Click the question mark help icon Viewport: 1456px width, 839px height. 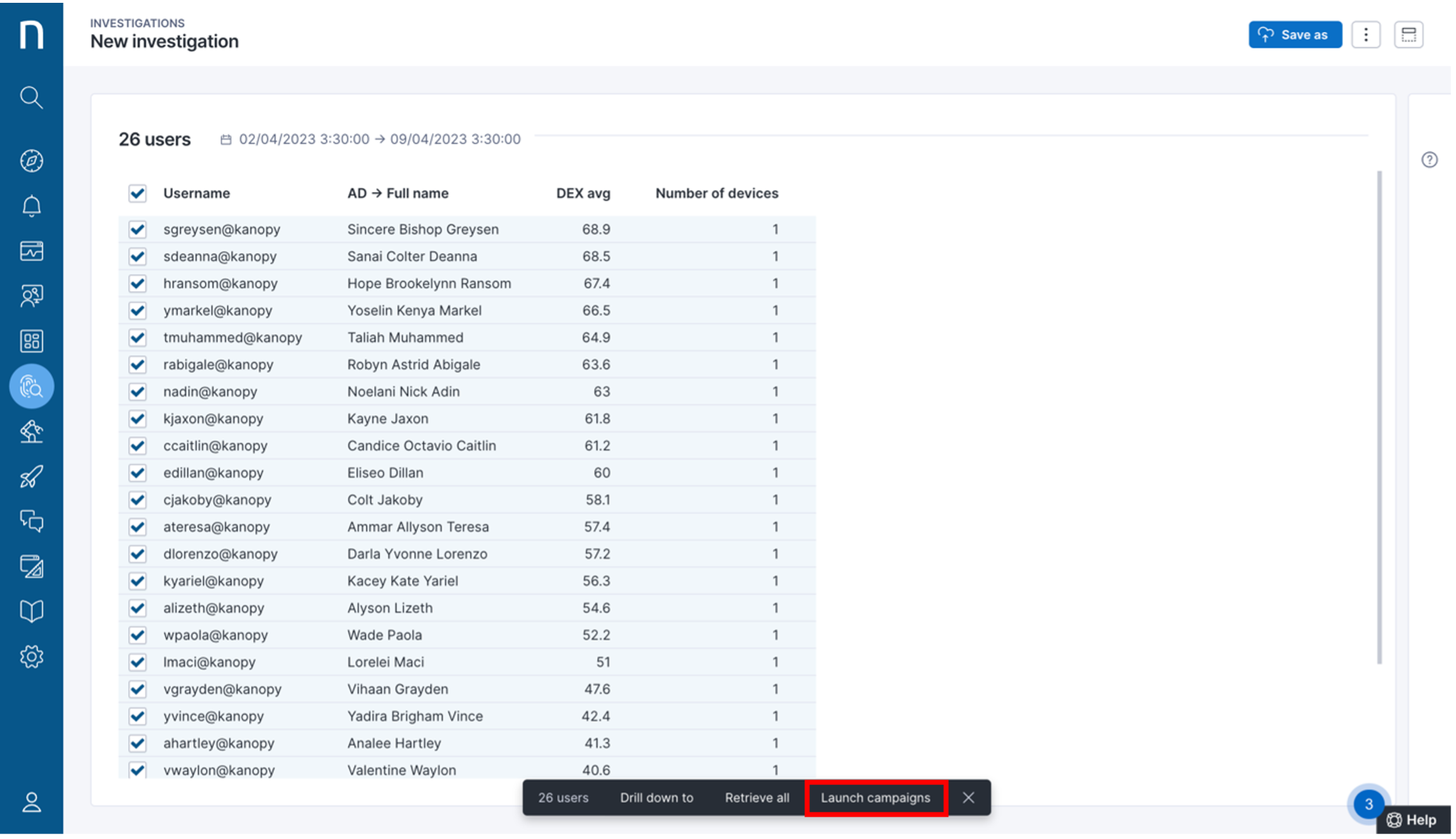coord(1429,160)
